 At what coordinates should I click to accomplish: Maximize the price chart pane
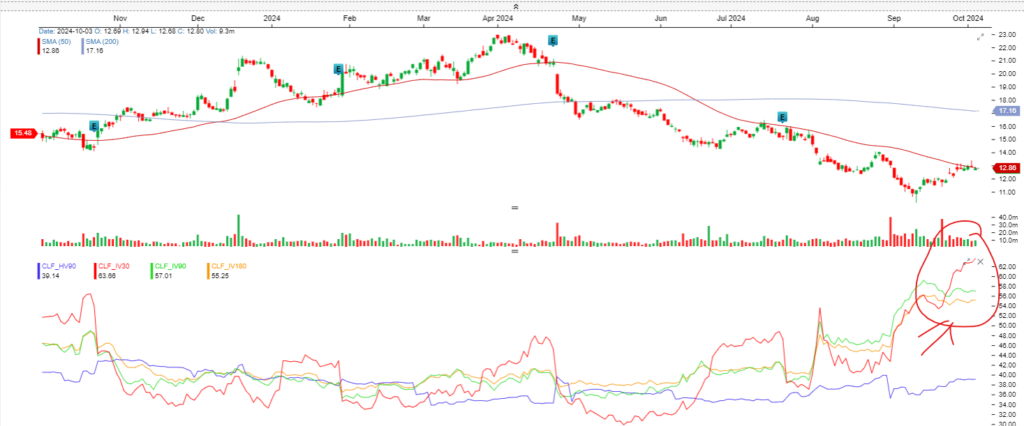pos(980,37)
